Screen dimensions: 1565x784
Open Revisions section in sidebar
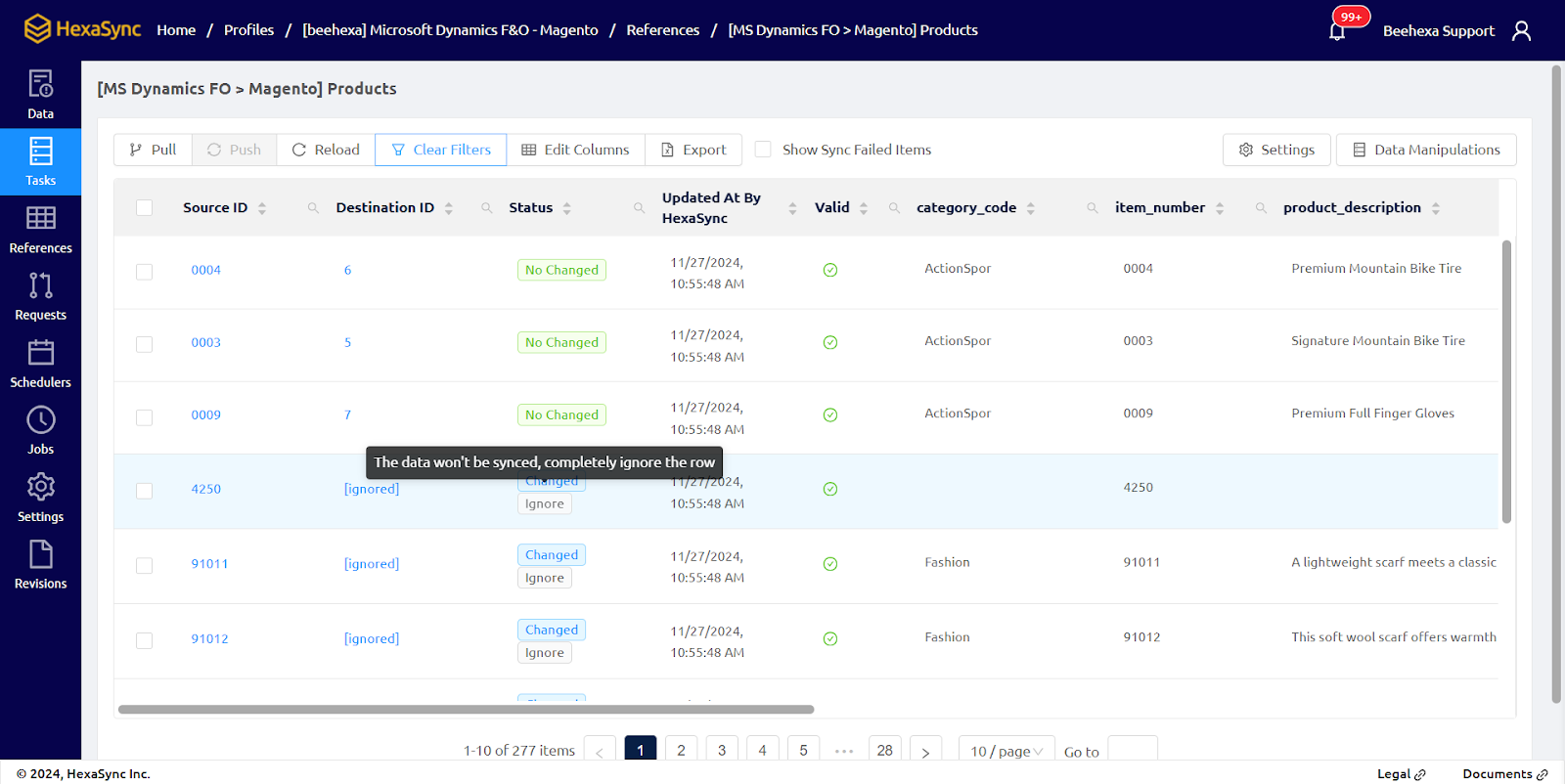(x=40, y=566)
